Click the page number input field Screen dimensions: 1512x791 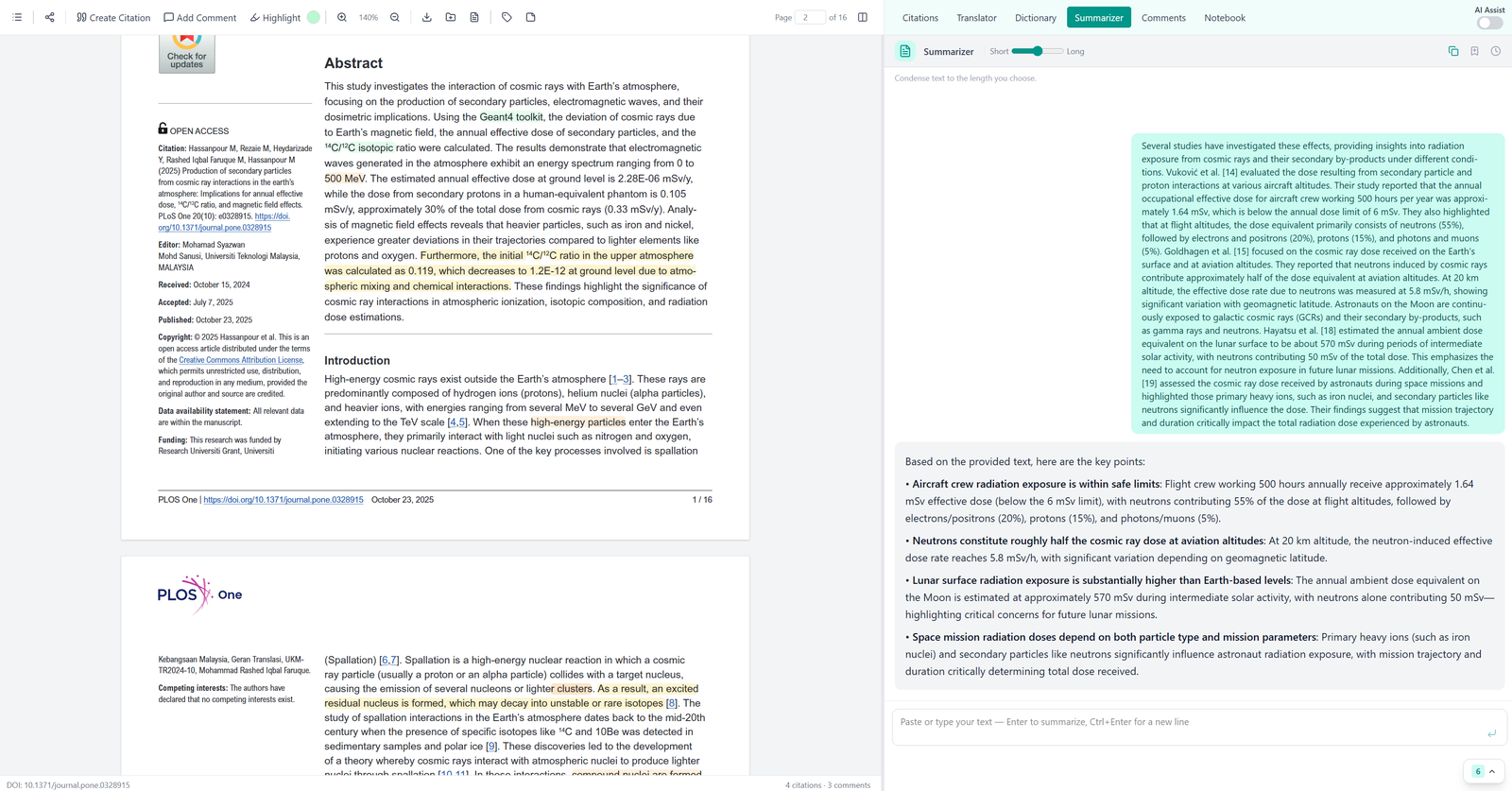click(x=810, y=17)
